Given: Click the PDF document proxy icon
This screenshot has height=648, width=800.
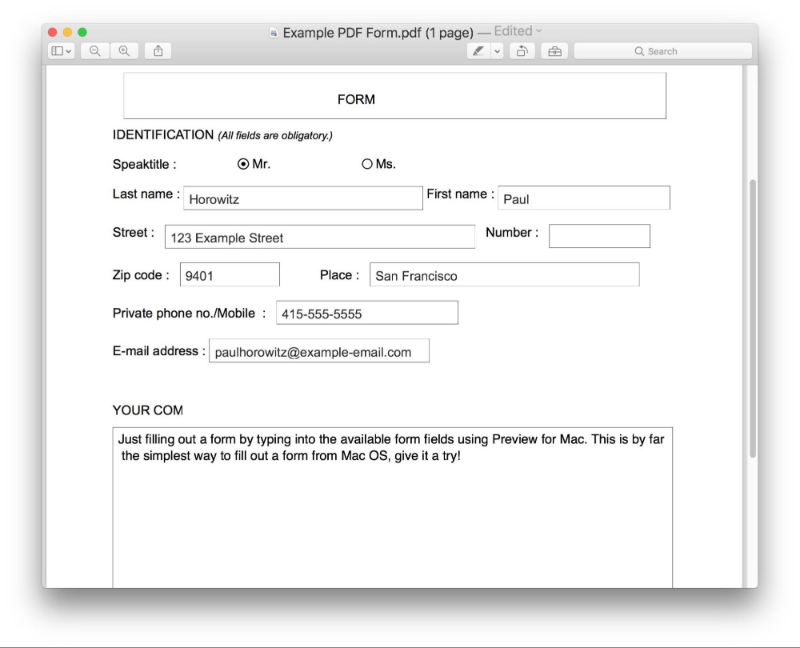Looking at the screenshot, I should click(274, 33).
